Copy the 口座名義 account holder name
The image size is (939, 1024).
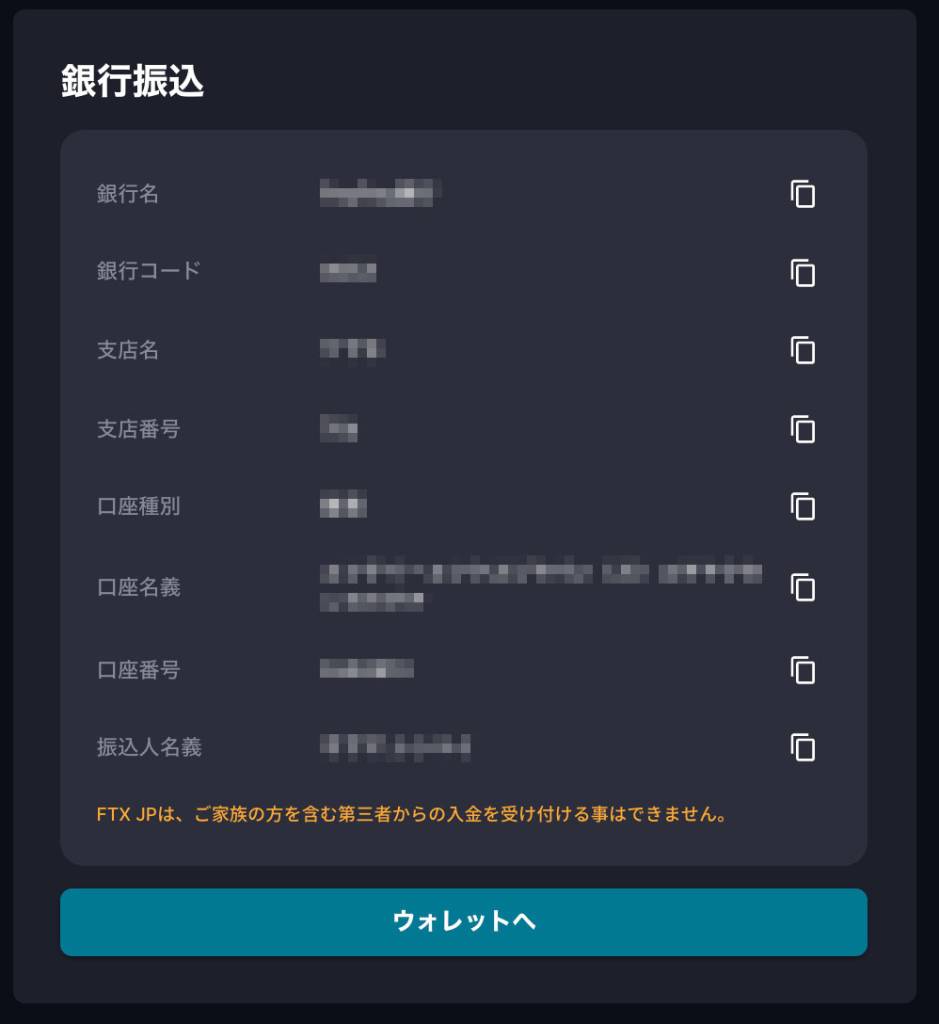[x=803, y=587]
